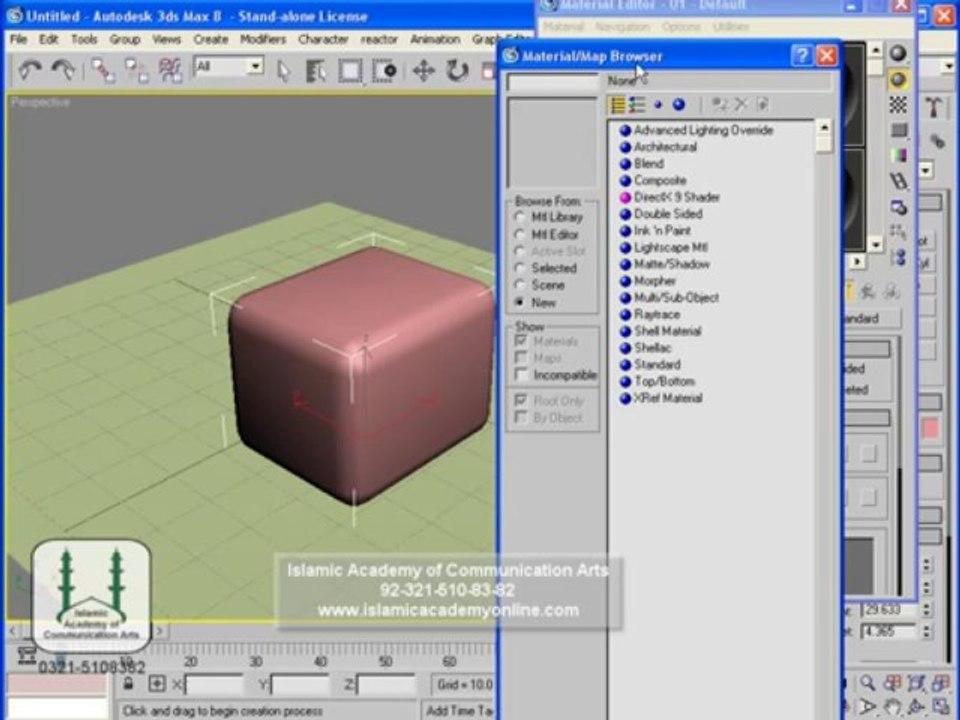Click the X coordinate input field
960x720 pixels.
click(214, 684)
